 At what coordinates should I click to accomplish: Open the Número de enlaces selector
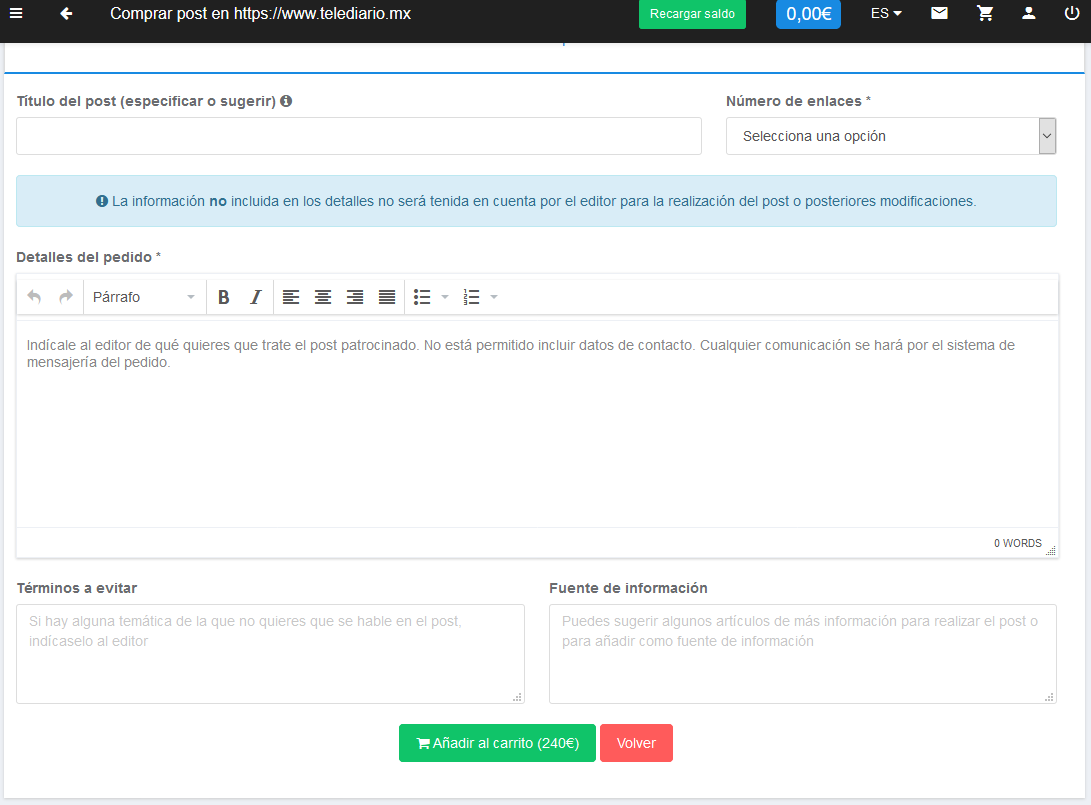click(x=890, y=136)
